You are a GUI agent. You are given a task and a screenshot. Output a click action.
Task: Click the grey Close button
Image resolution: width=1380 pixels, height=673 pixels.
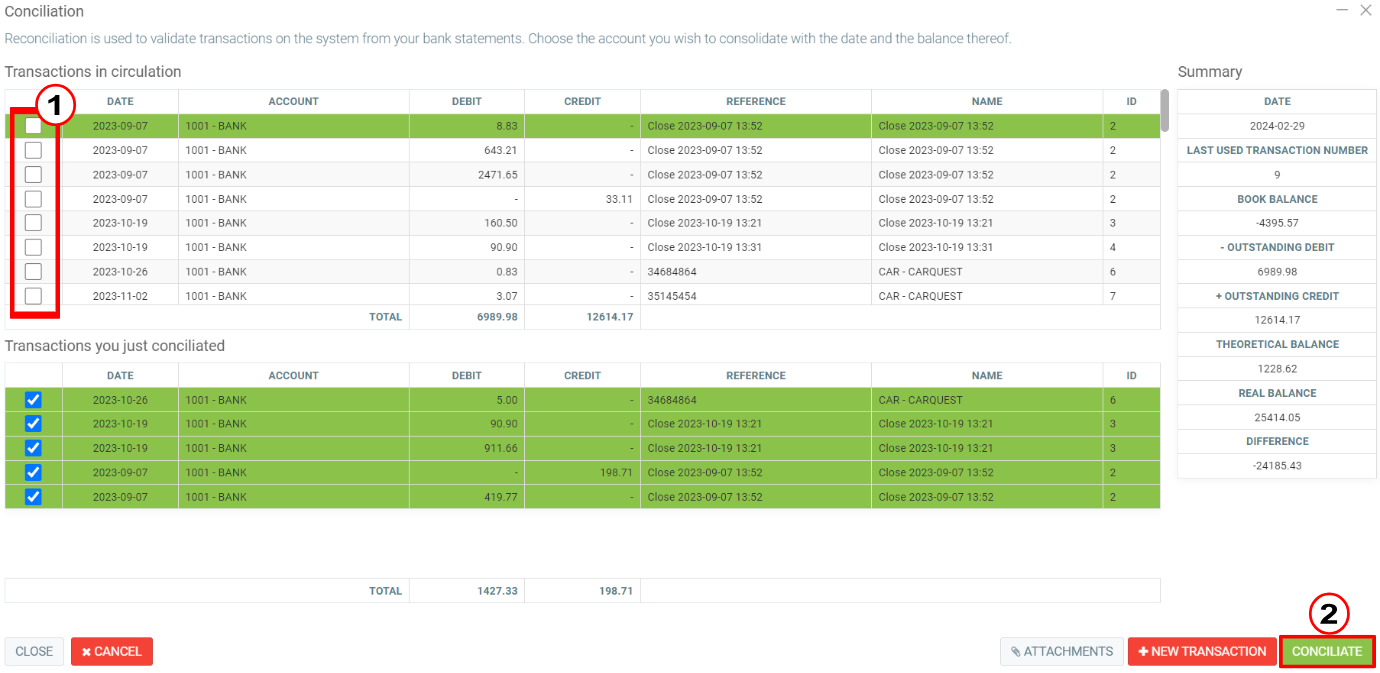click(x=34, y=651)
